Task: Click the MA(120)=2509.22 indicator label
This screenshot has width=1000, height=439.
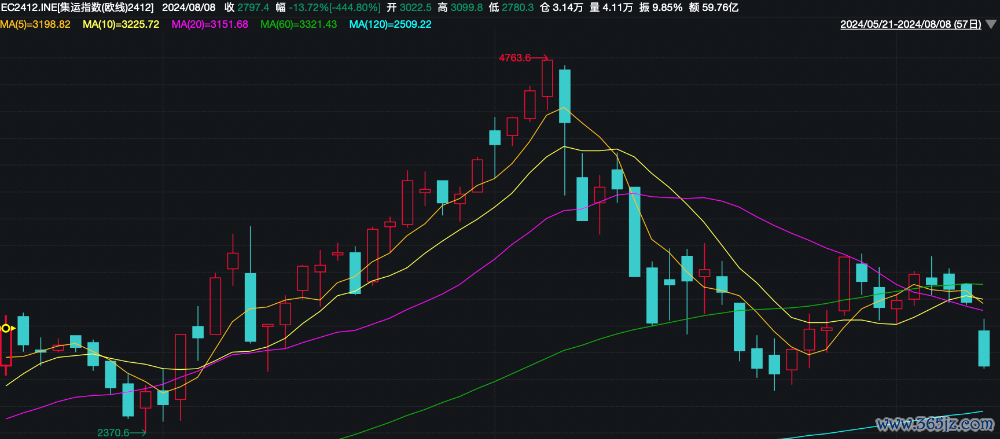Action: click(391, 25)
